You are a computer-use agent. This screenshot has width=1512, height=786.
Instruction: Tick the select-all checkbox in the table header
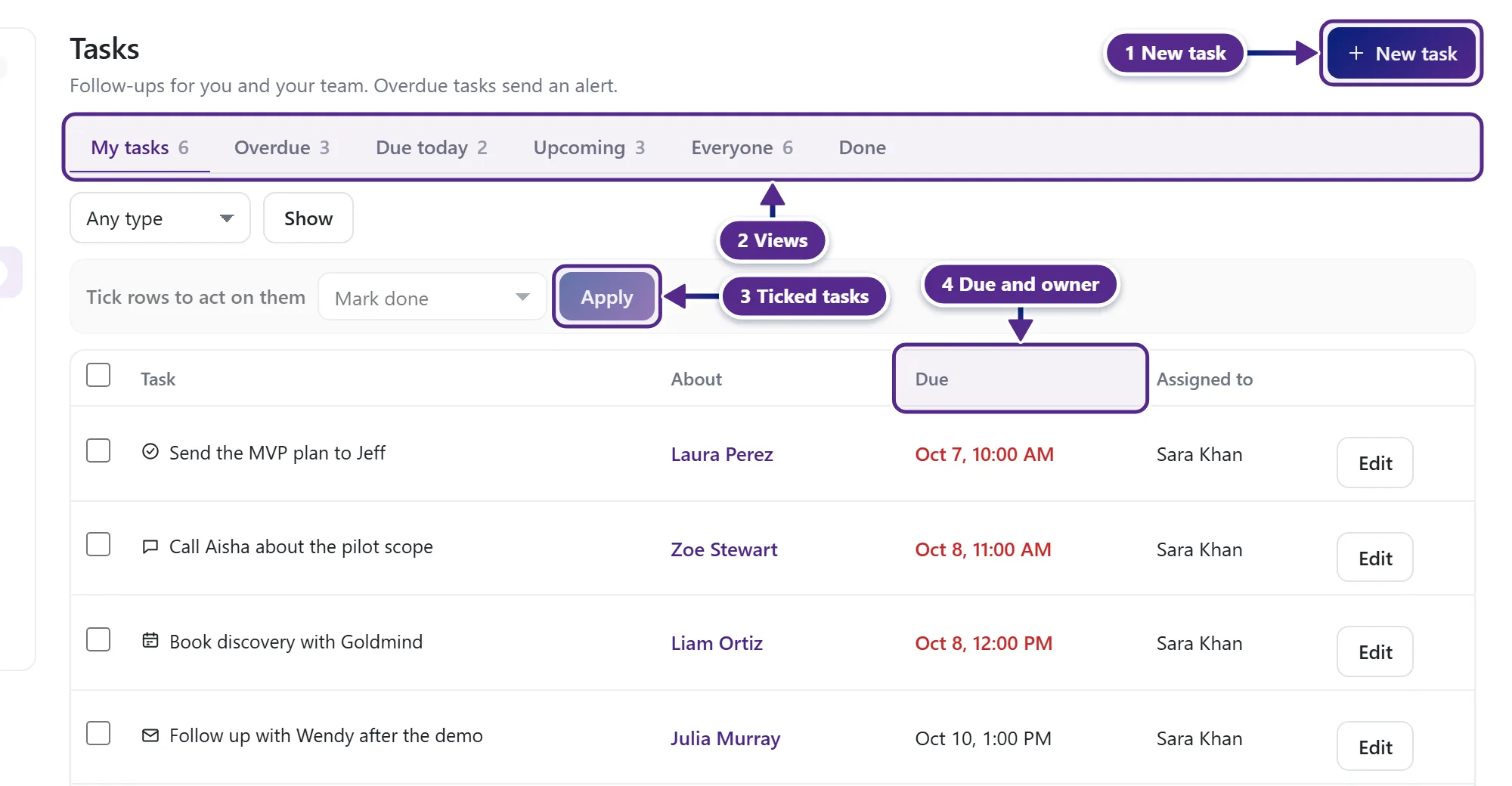click(x=98, y=375)
